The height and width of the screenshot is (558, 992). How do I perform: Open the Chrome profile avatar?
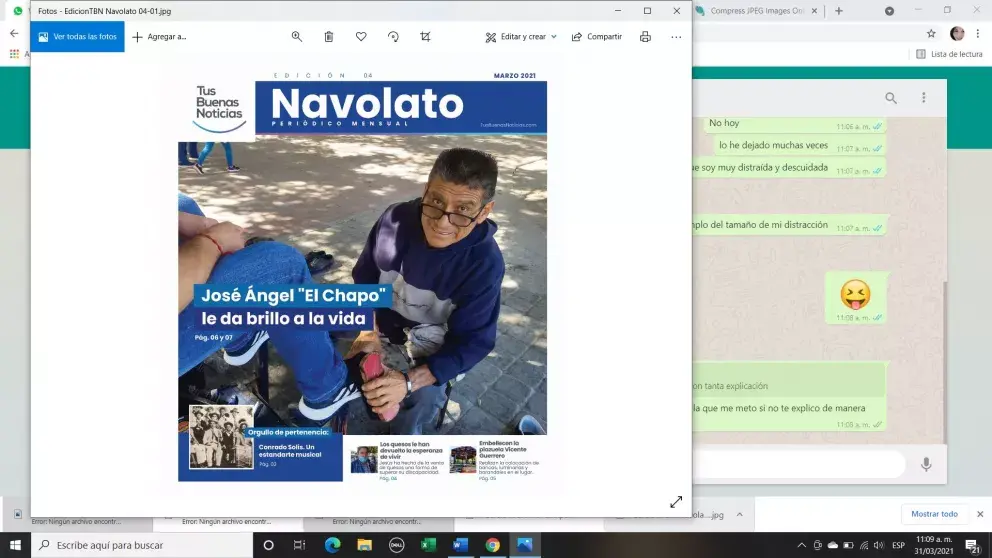pos(957,34)
